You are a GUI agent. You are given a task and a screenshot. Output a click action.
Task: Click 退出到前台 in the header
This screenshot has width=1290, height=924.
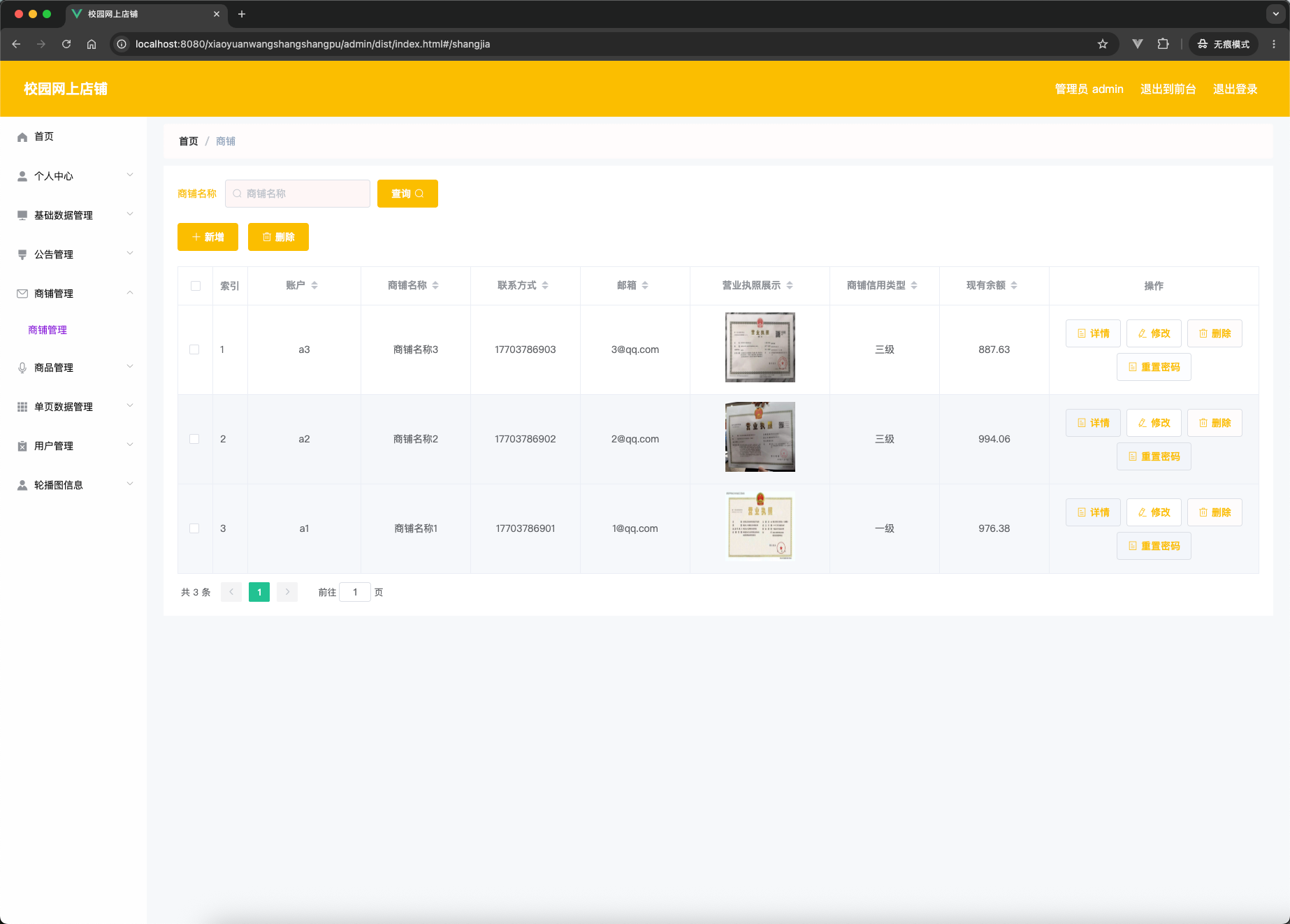pos(1168,89)
